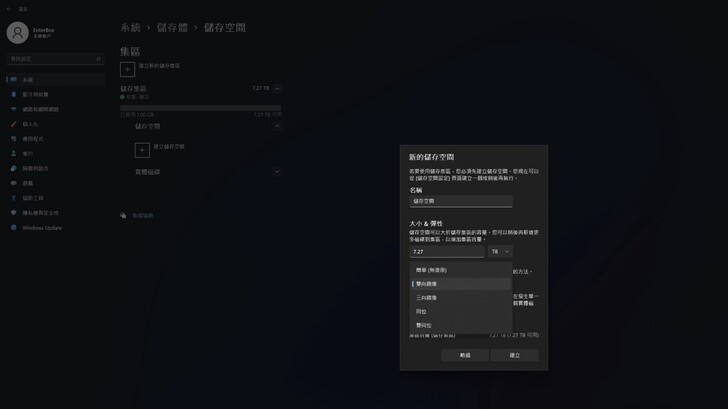Click the size field showing 7.27
The height and width of the screenshot is (409, 728).
pos(447,252)
